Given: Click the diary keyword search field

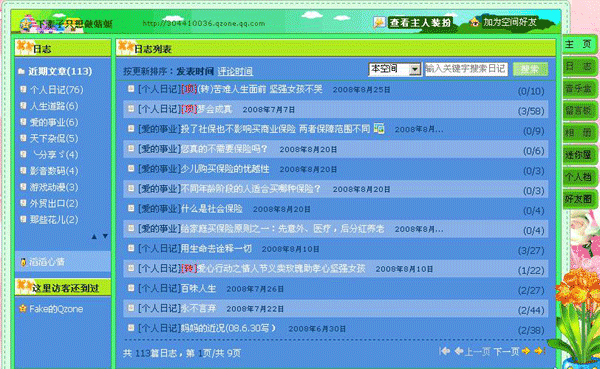Looking at the screenshot, I should point(466,69).
